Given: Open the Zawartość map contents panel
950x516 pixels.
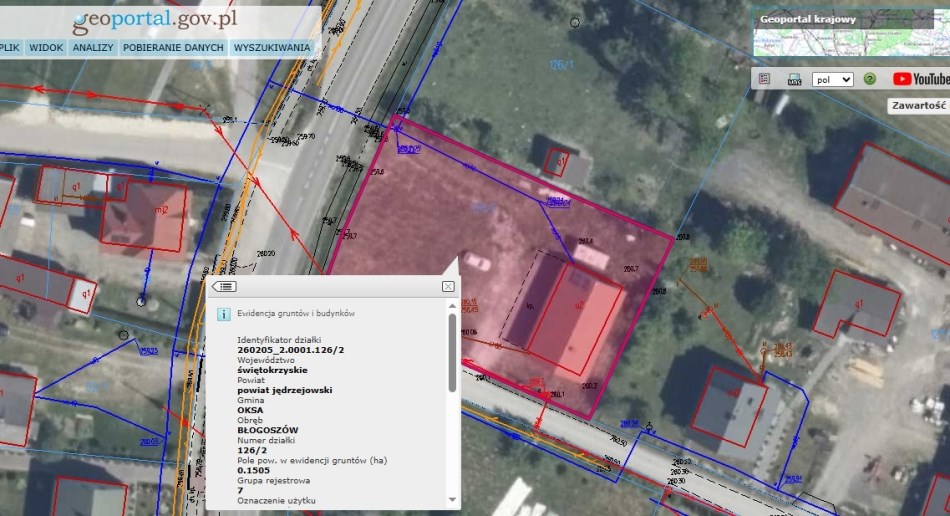Looking at the screenshot, I should tap(918, 105).
